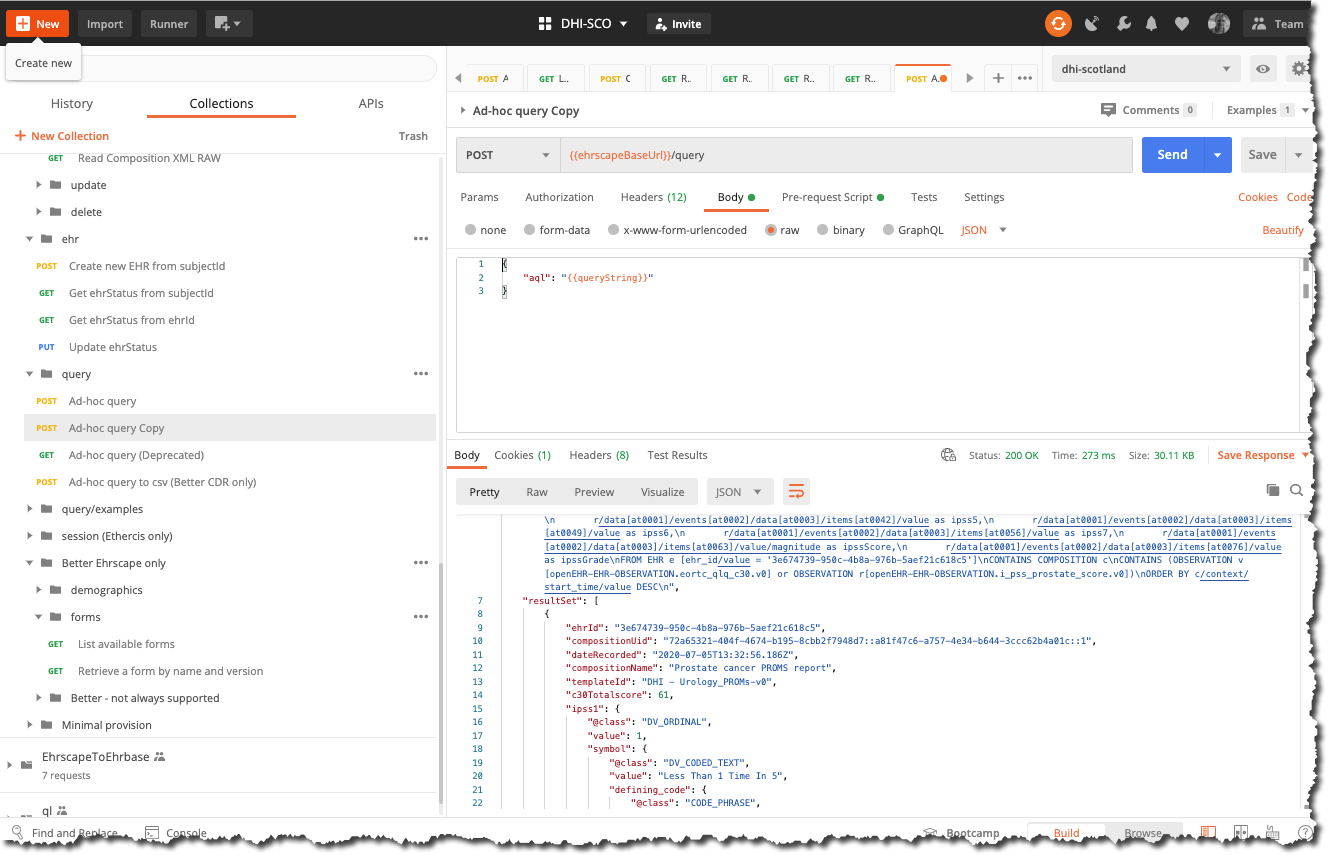Screen dimensions: 1328x855
Task: Open the user avatar menu
Action: [1219, 24]
